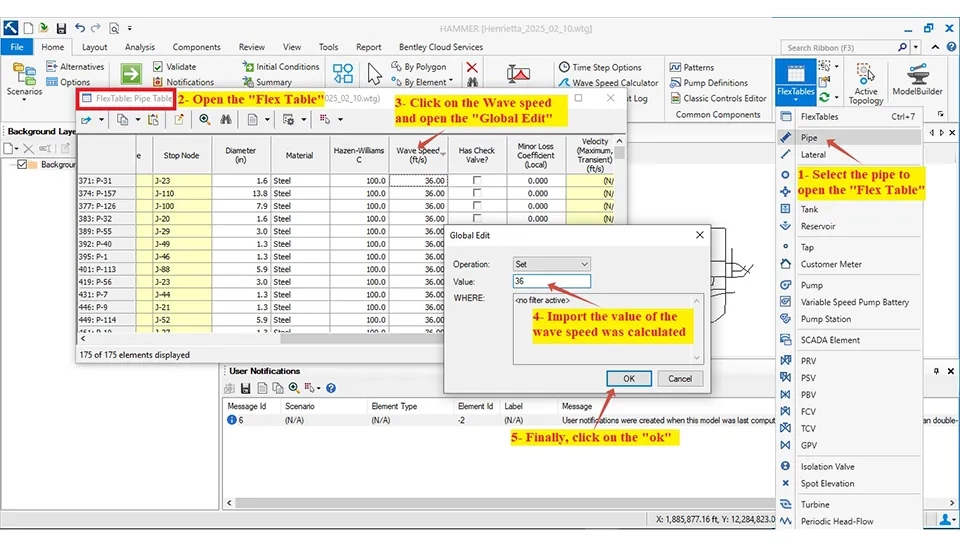This screenshot has height=548, width=960.
Task: Click Cancel in the Global Edit dialog
Action: (x=680, y=378)
